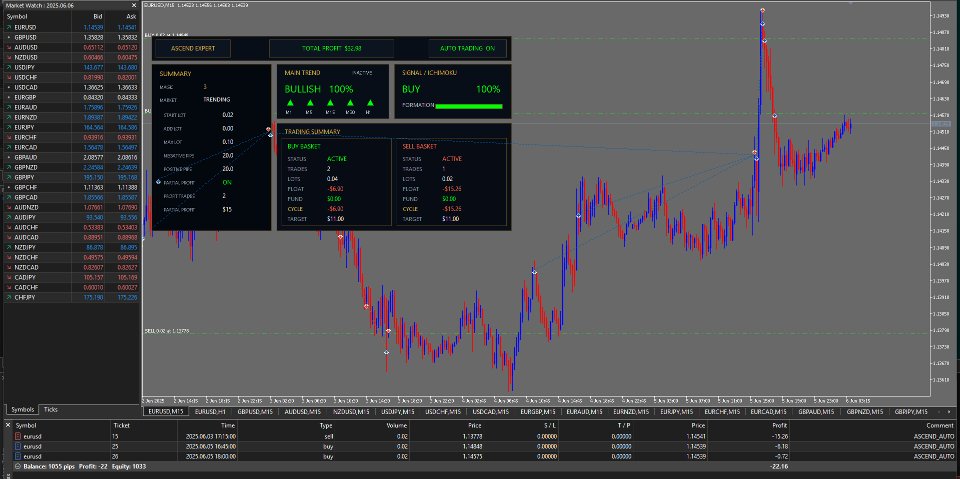The width and height of the screenshot is (960, 479).
Task: Click the up-arrow icon beside GBPNZD
Action: tap(8, 167)
